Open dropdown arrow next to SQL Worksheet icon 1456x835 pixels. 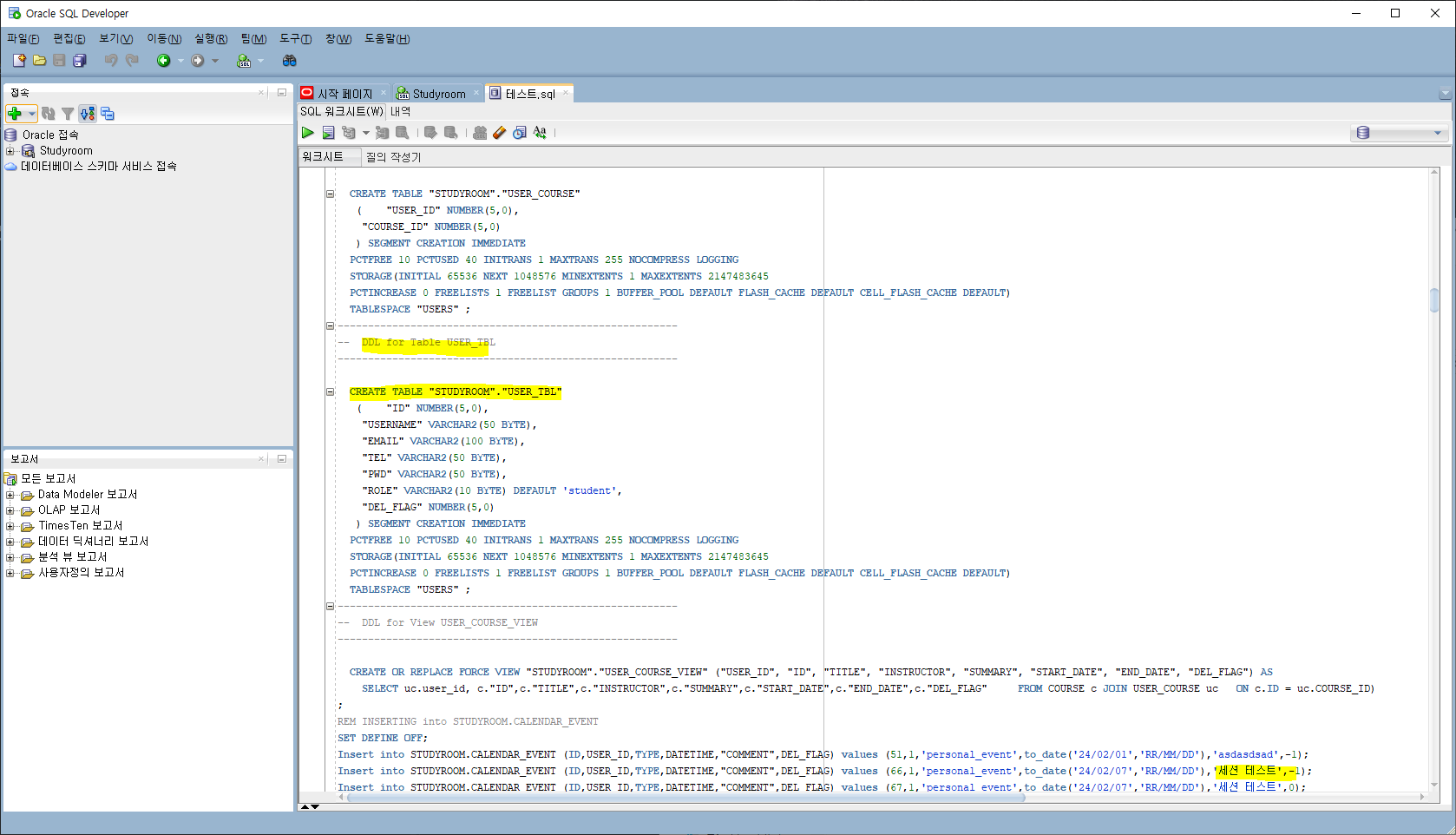click(260, 61)
